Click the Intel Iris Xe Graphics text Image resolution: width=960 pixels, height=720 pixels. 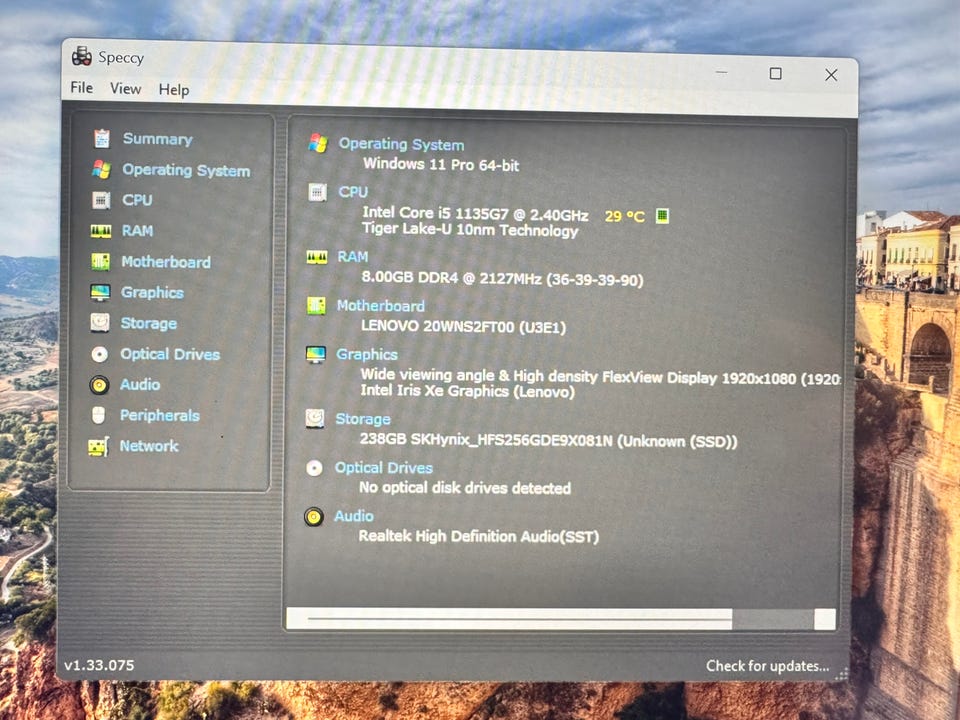(x=468, y=391)
